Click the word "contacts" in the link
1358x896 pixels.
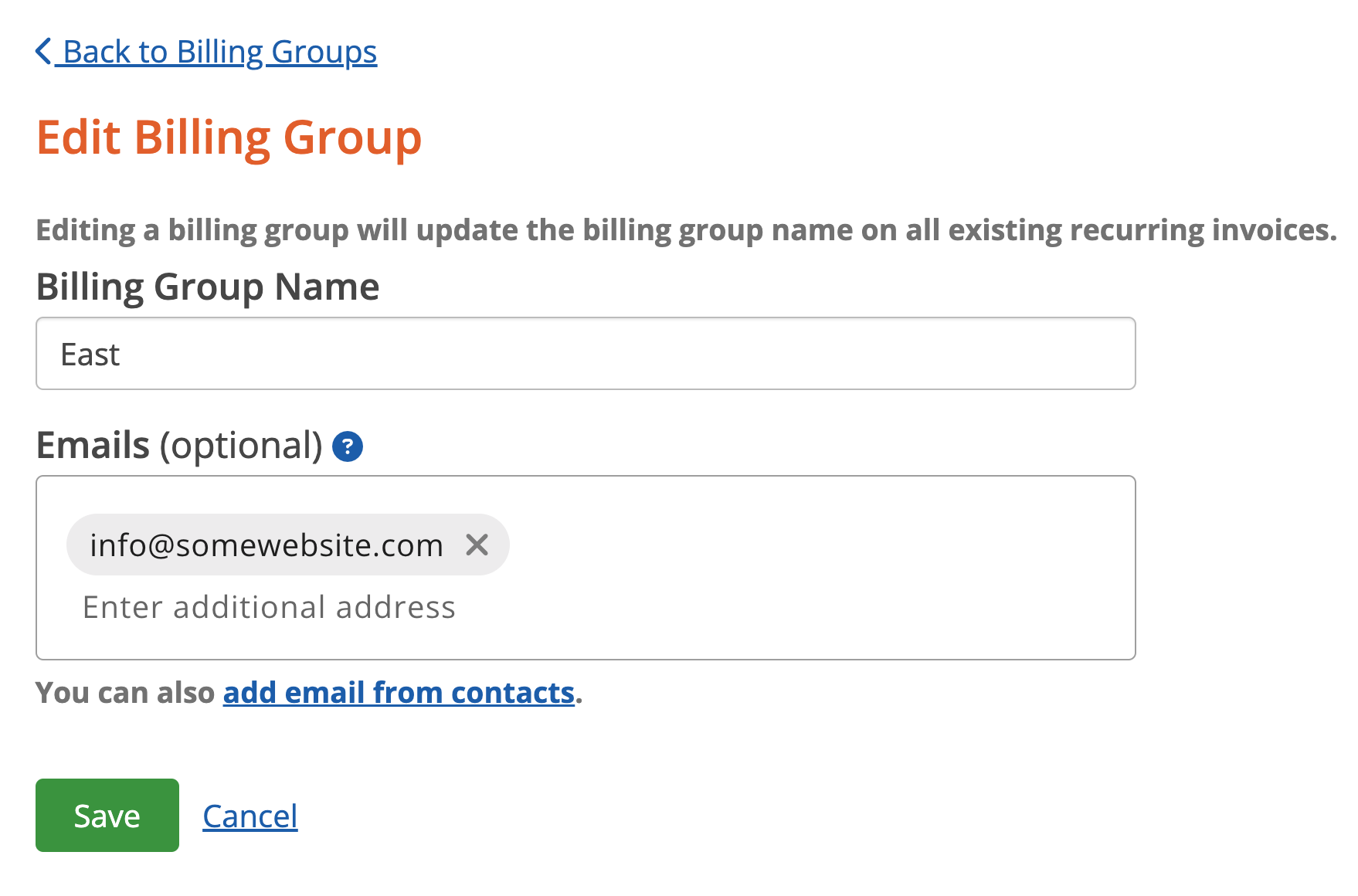(x=513, y=693)
